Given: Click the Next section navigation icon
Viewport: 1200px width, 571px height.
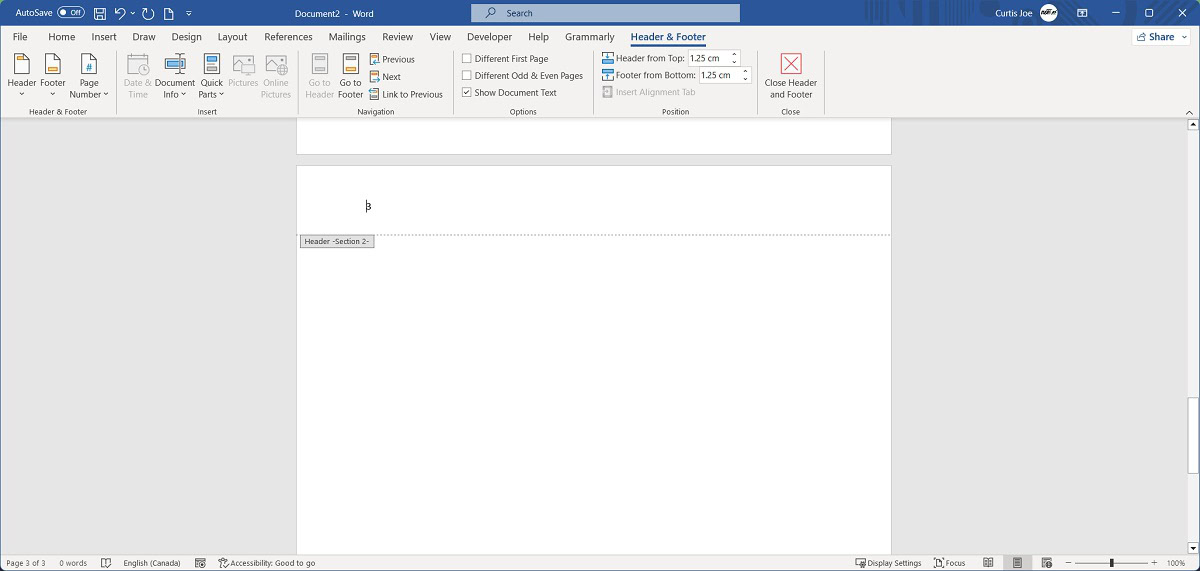Looking at the screenshot, I should tap(374, 77).
